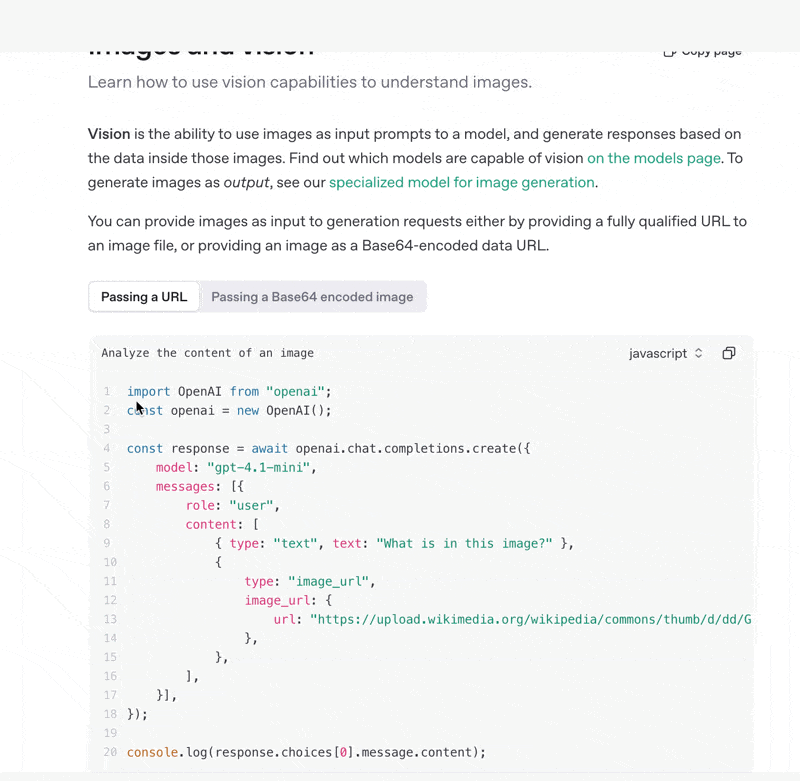
Task: Click the console.log line of code
Action: pos(306,752)
